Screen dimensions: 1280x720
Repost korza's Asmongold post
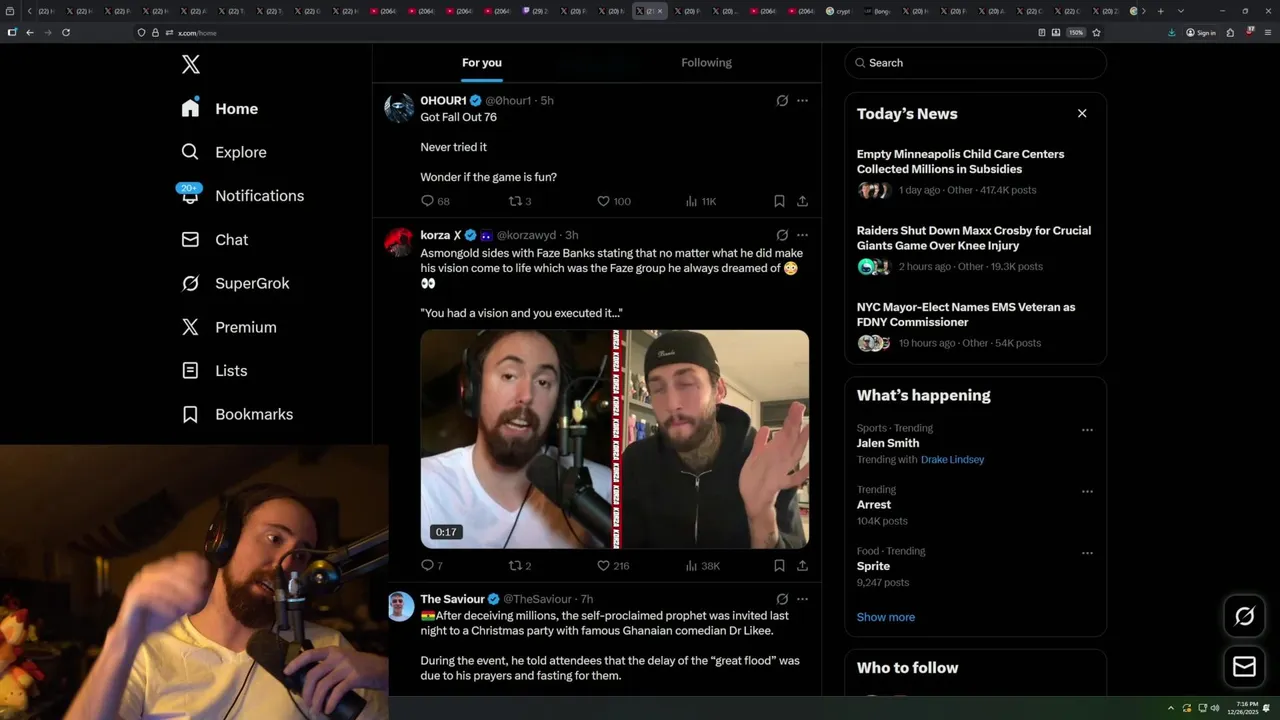(520, 566)
